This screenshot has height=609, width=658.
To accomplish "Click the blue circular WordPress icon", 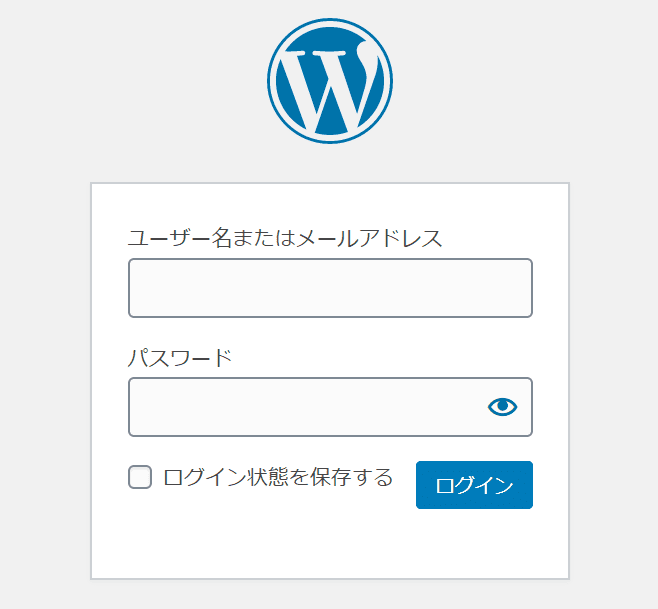I will [329, 81].
